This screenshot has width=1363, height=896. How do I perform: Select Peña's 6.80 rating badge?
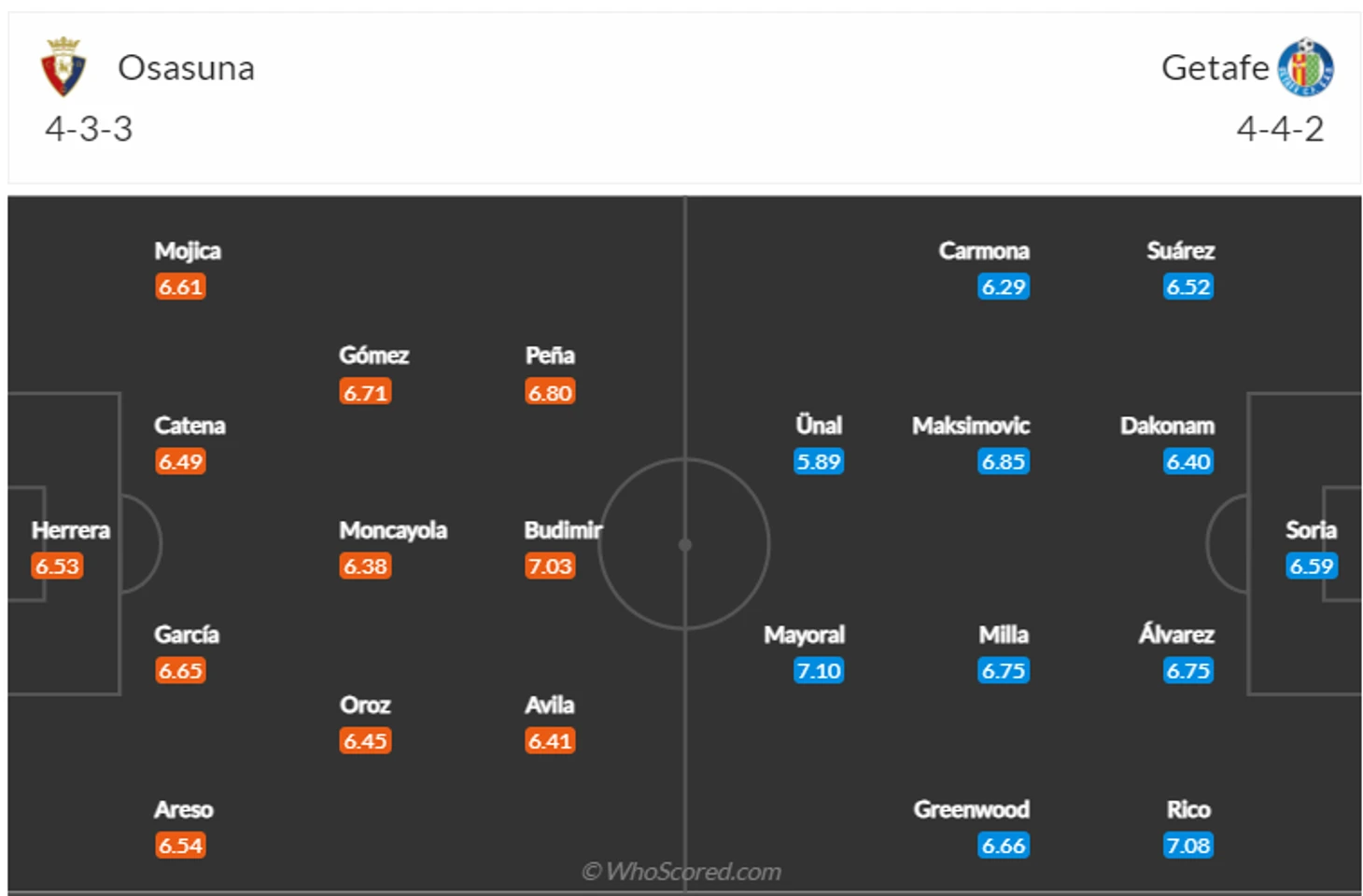(550, 392)
